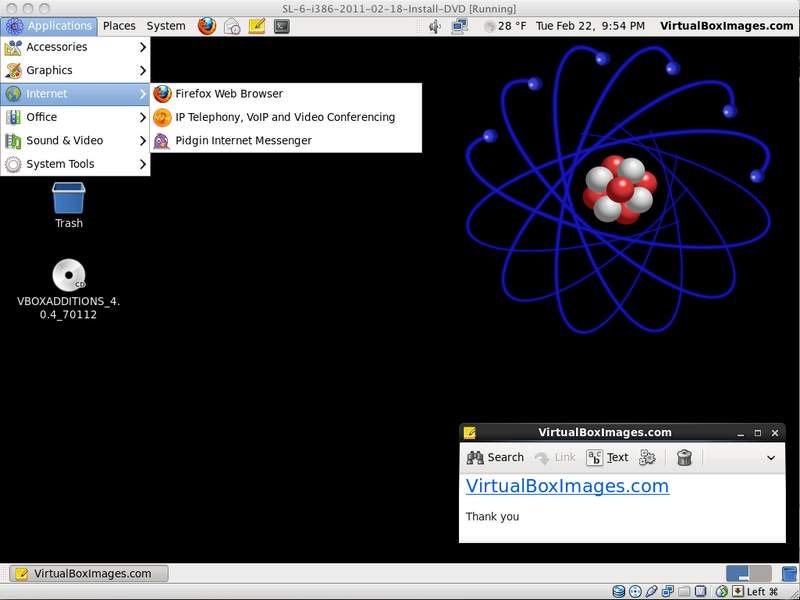Viewport: 800px width, 600px height.
Task: Click the 28 °F weather applet
Action: click(505, 26)
